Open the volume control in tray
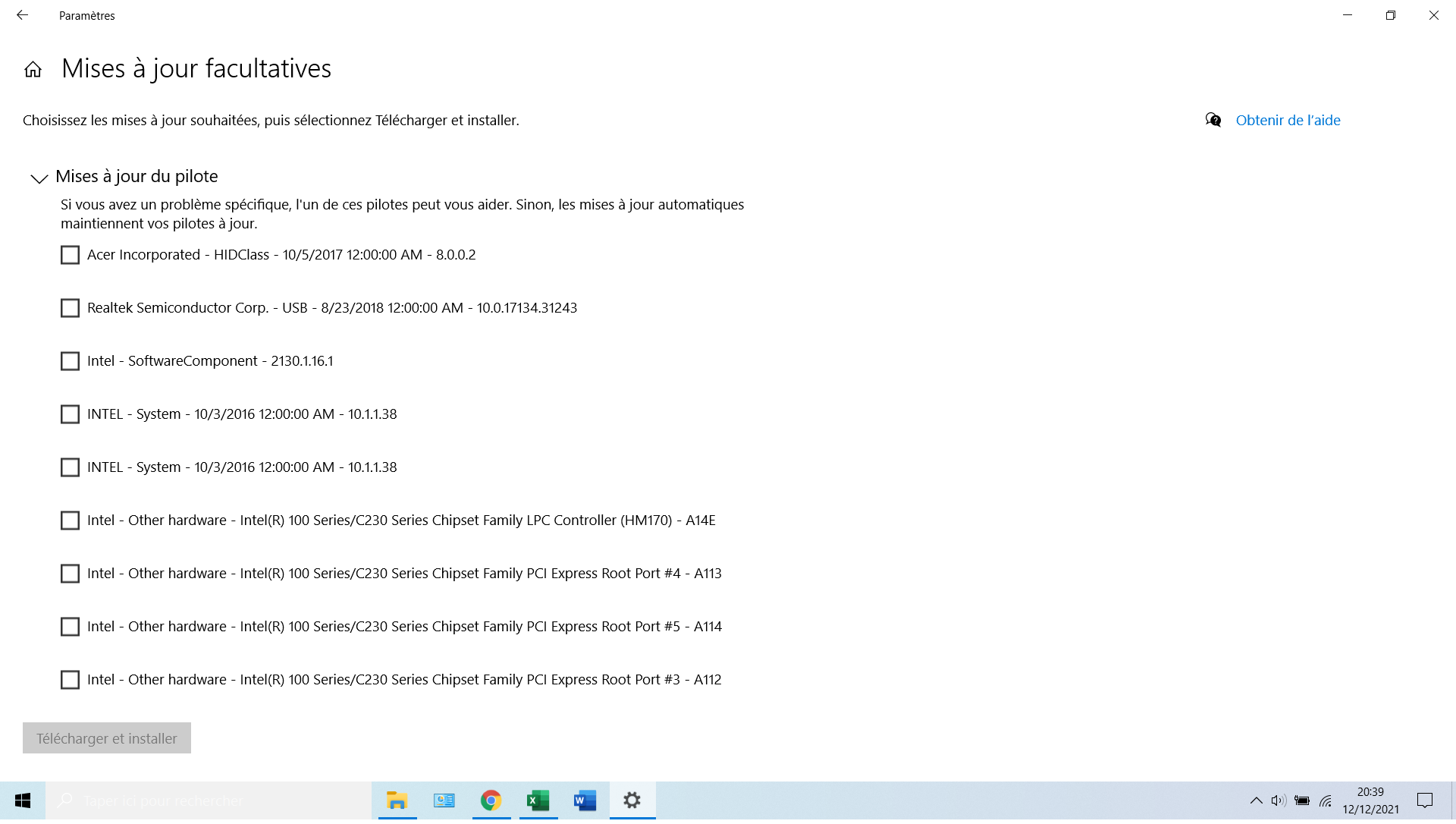Screen dimensions: 1456x824 pos(1279,800)
